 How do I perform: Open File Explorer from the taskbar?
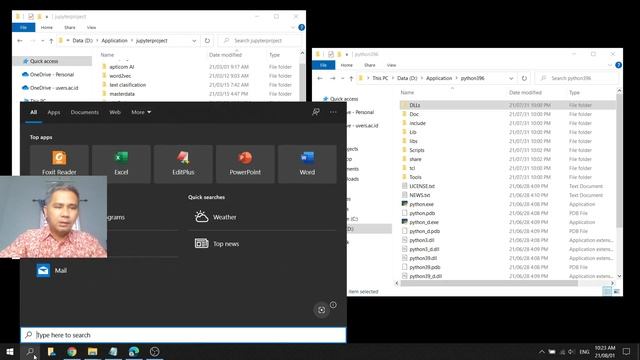coord(93,351)
